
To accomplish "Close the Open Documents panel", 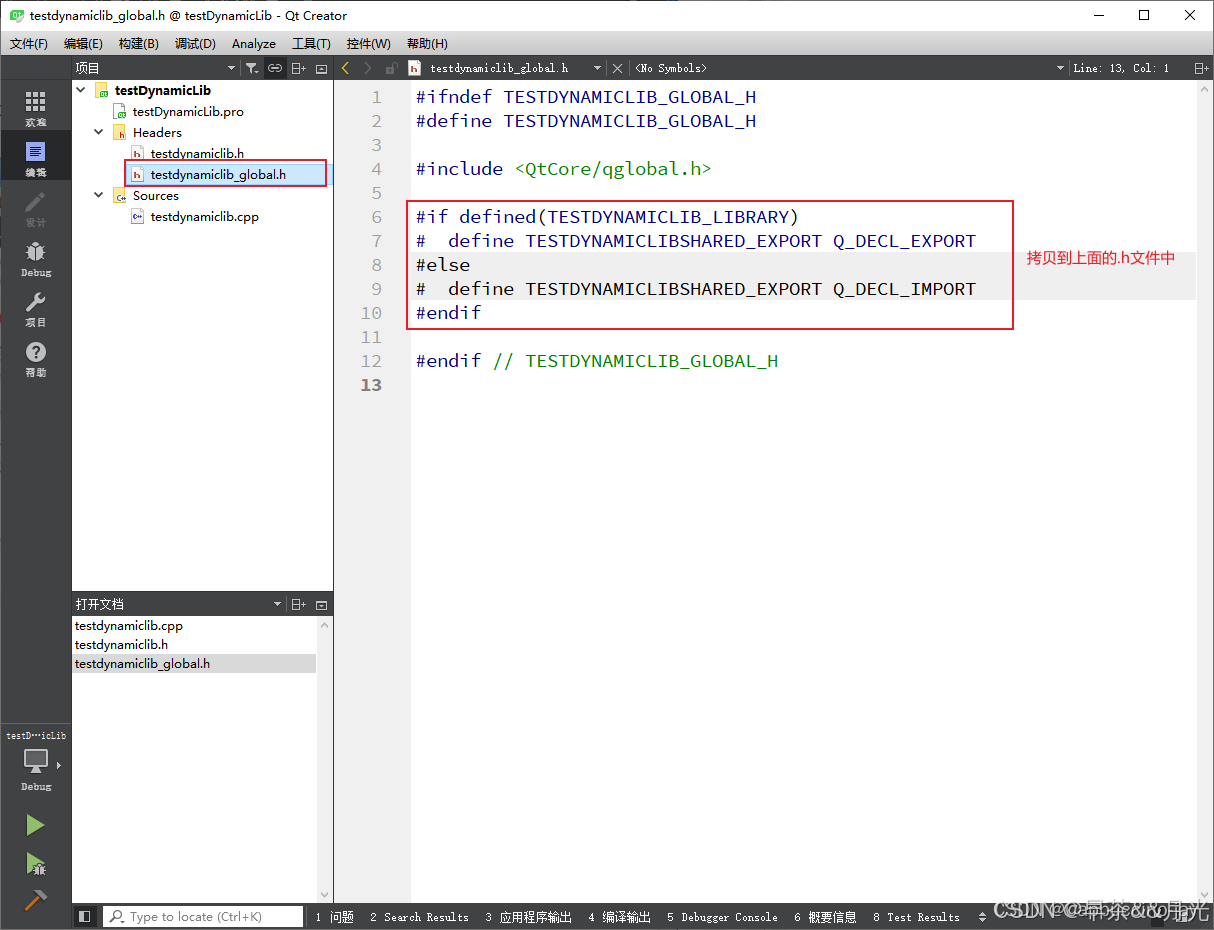I will pyautogui.click(x=321, y=605).
